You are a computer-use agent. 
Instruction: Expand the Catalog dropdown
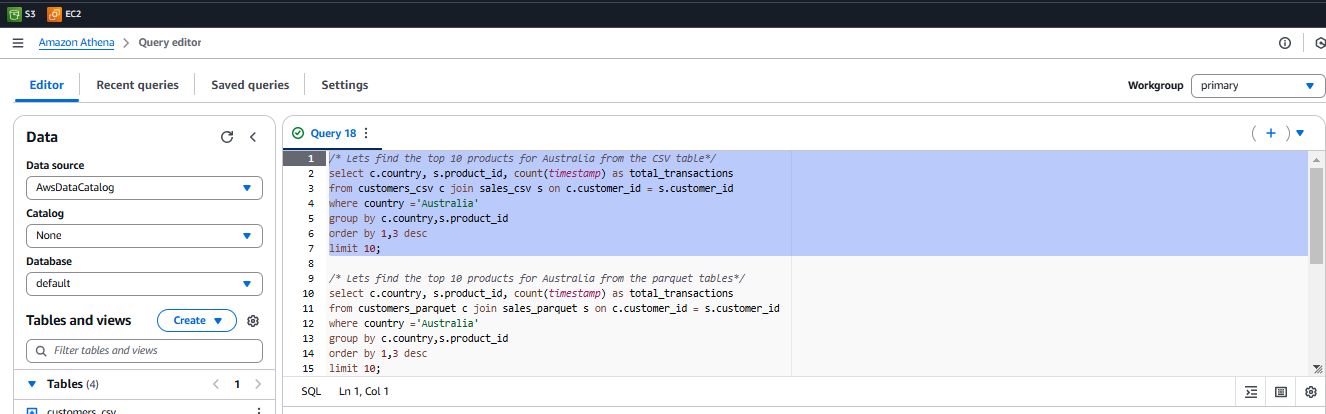click(144, 236)
